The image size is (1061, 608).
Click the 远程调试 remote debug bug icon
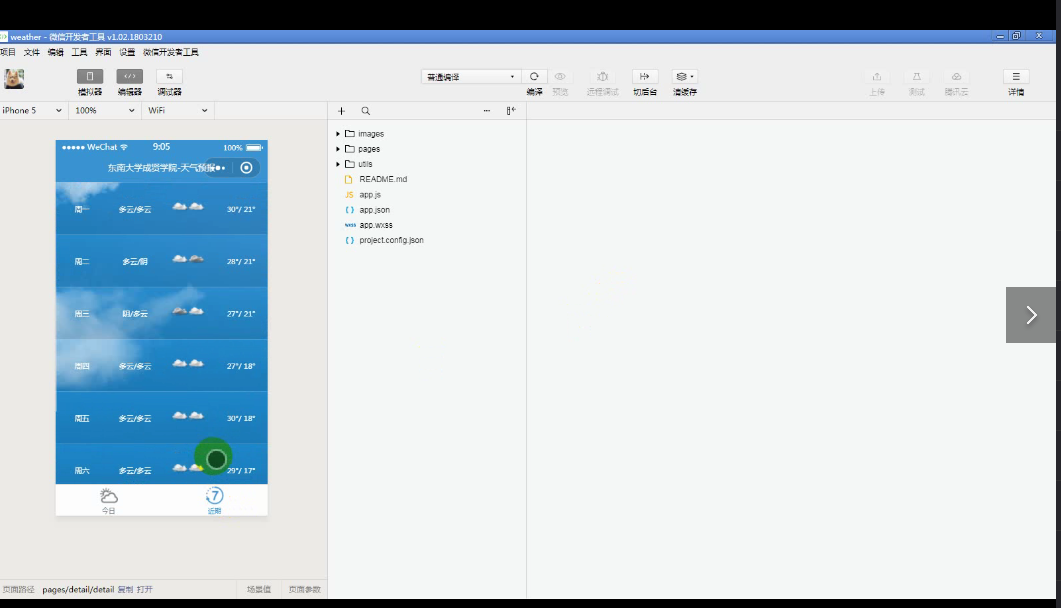point(602,76)
